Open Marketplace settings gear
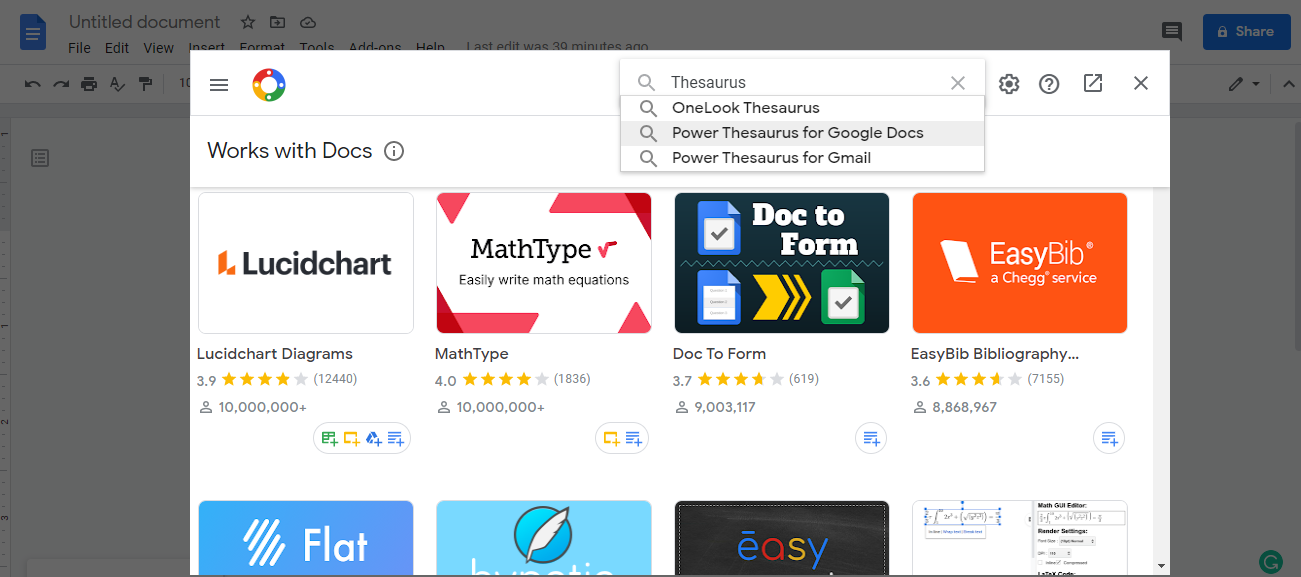Viewport: 1301px width, 577px height. [x=1008, y=84]
